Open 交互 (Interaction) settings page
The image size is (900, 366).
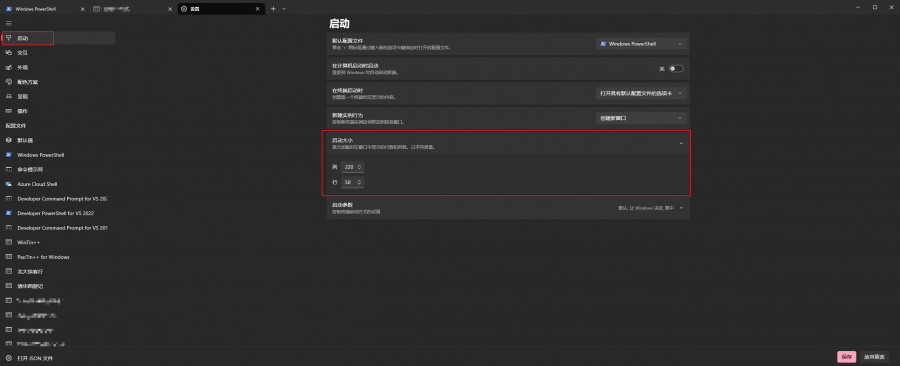pyautogui.click(x=58, y=53)
